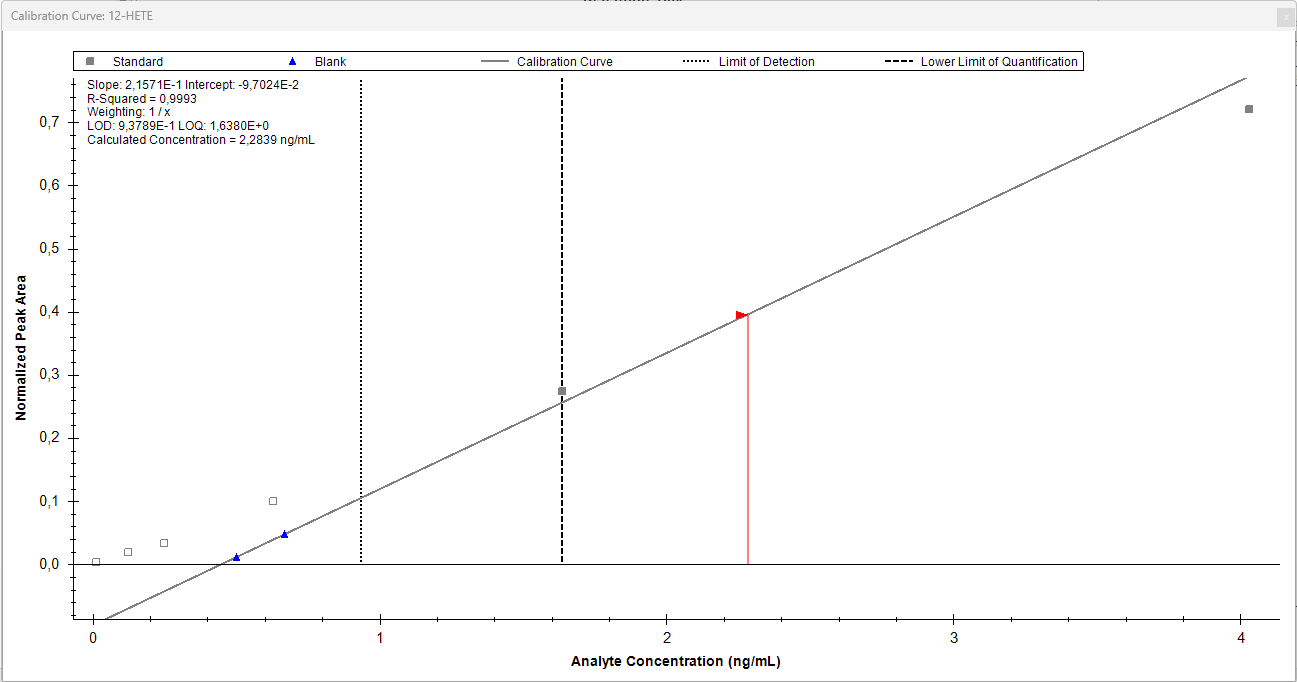Click the Limit of Detection legend entry

[x=766, y=62]
